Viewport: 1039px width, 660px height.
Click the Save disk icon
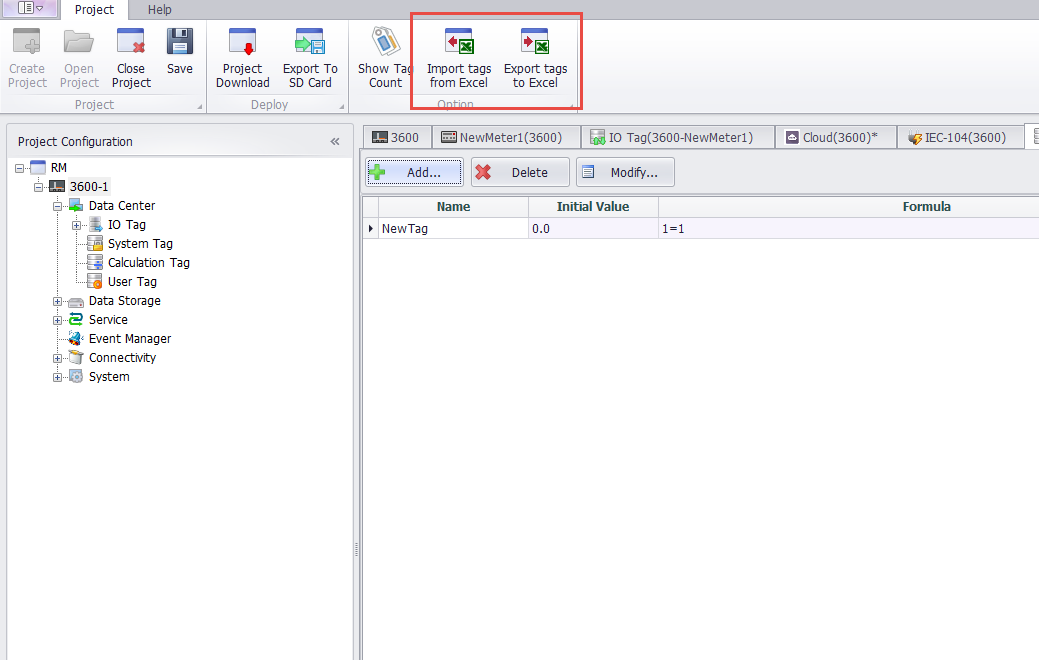pos(180,44)
